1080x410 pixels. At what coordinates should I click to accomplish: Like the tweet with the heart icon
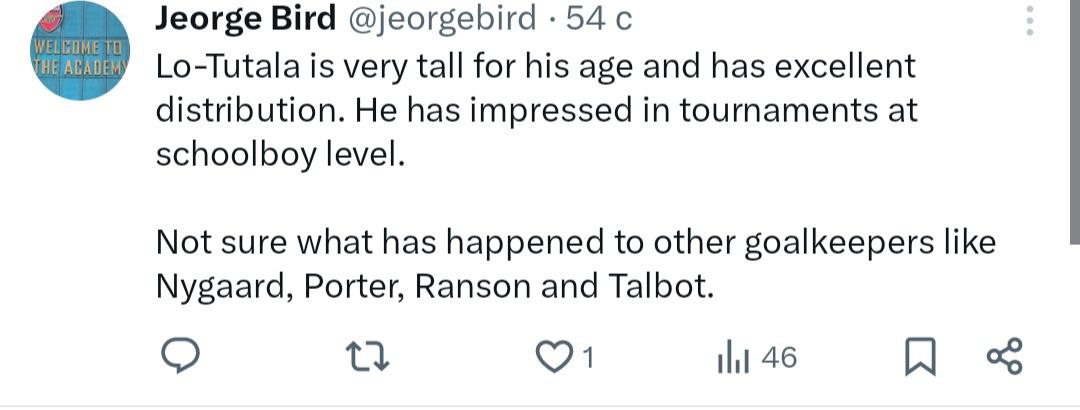click(x=551, y=357)
